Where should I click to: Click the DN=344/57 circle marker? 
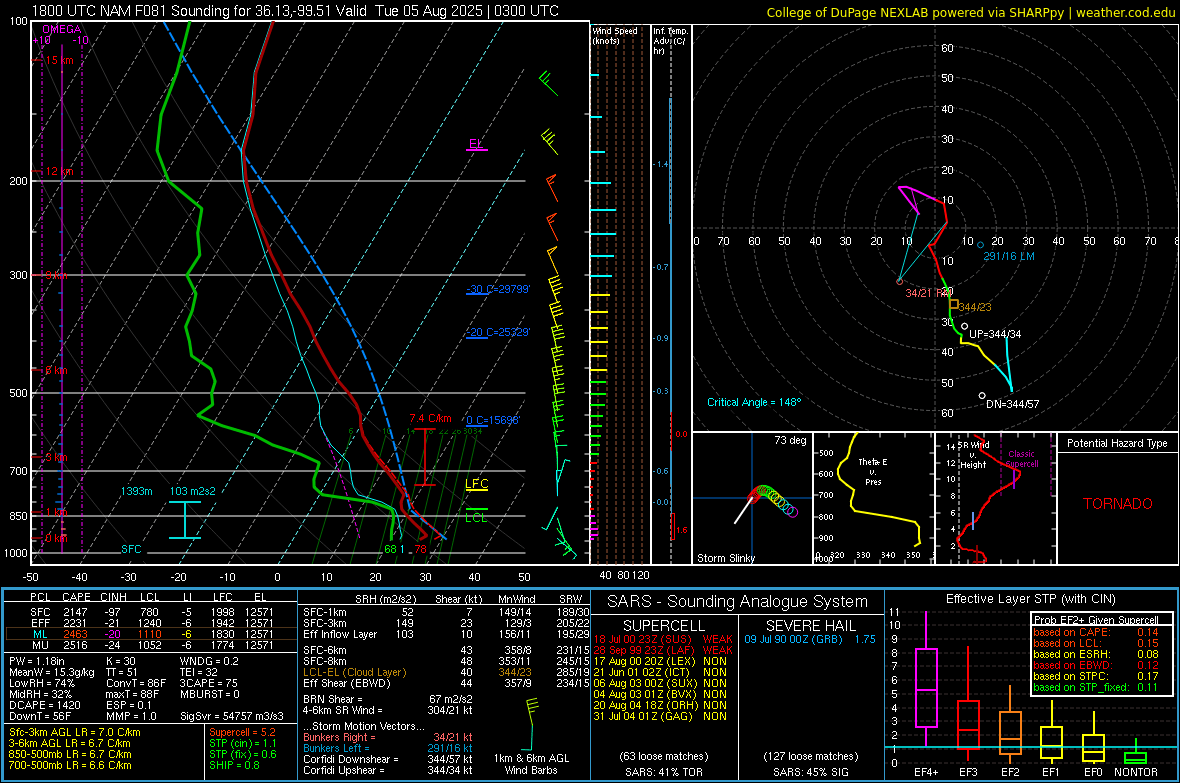982,395
